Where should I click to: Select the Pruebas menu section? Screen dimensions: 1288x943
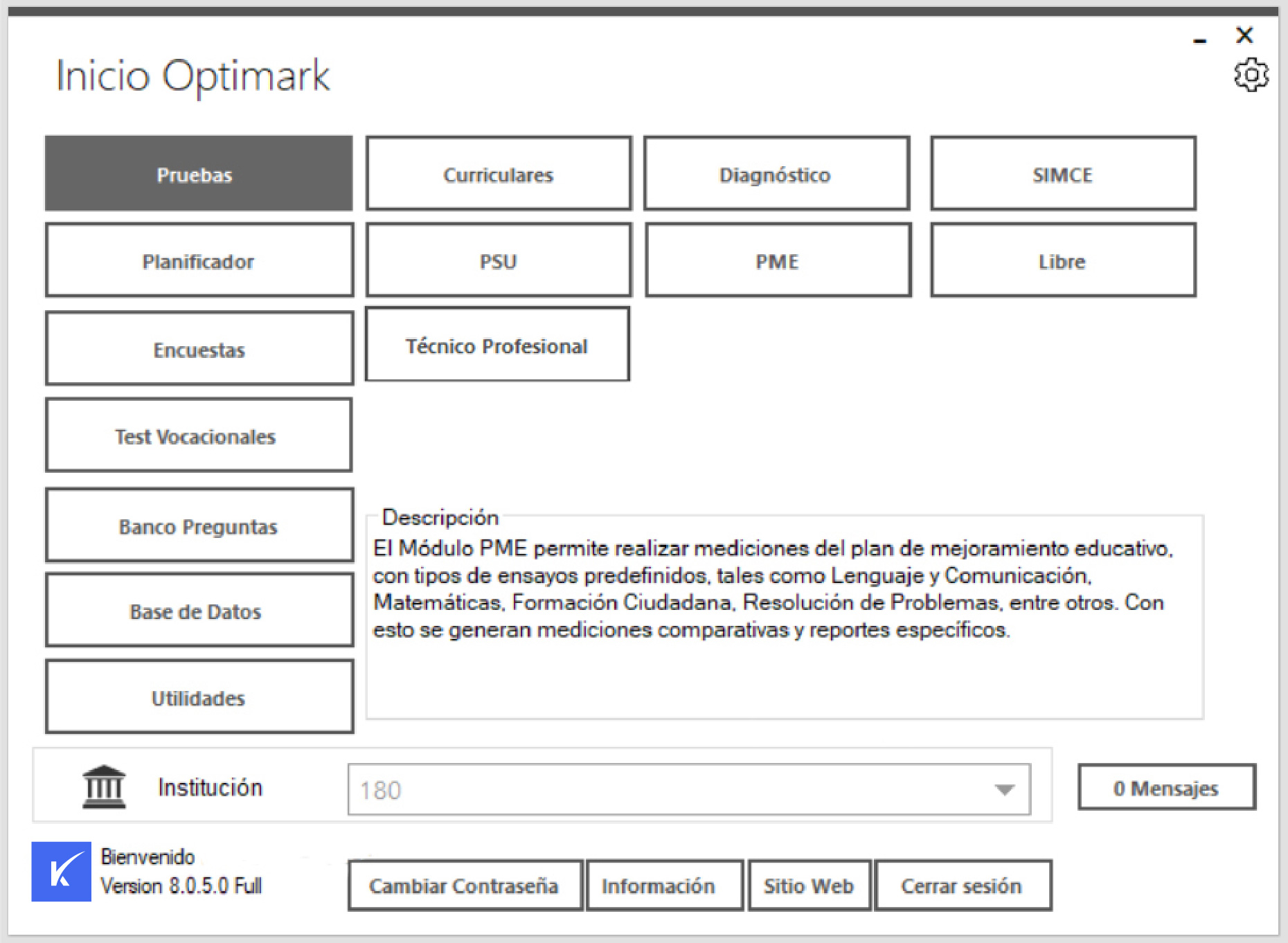[x=199, y=174]
